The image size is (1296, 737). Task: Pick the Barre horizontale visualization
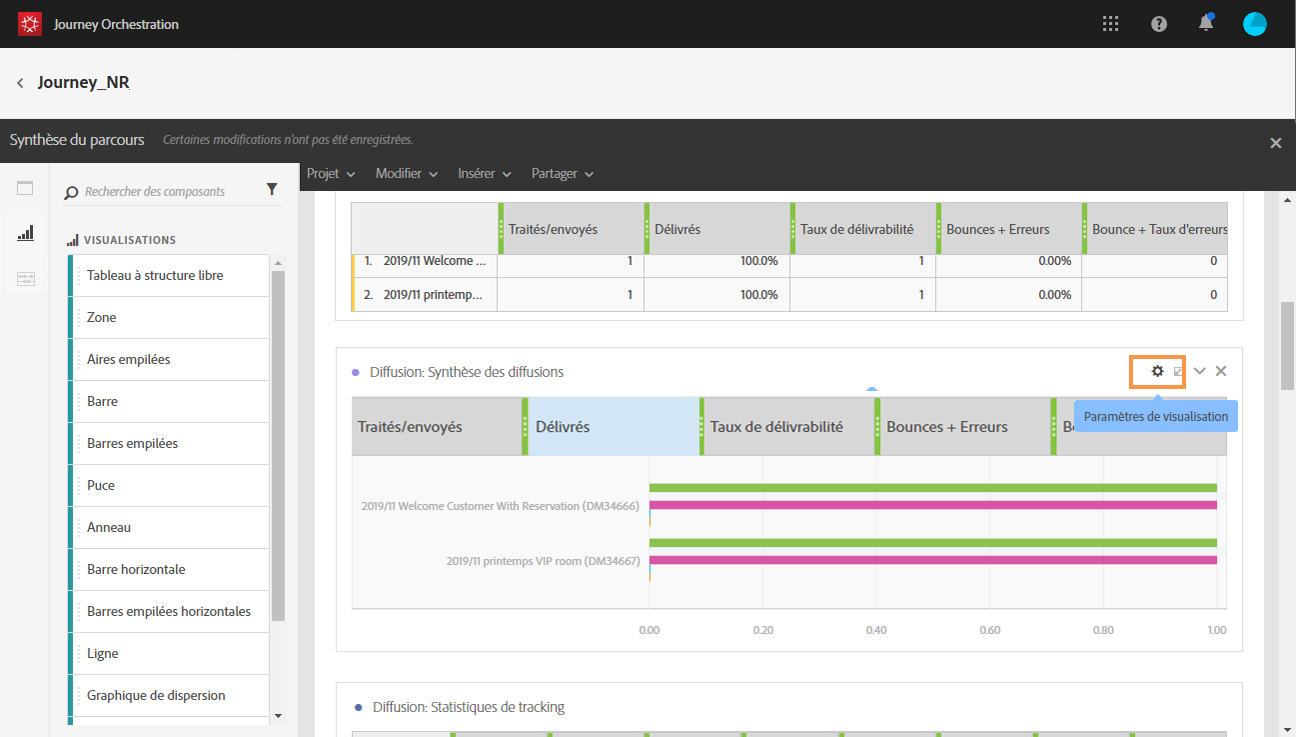click(x=169, y=569)
